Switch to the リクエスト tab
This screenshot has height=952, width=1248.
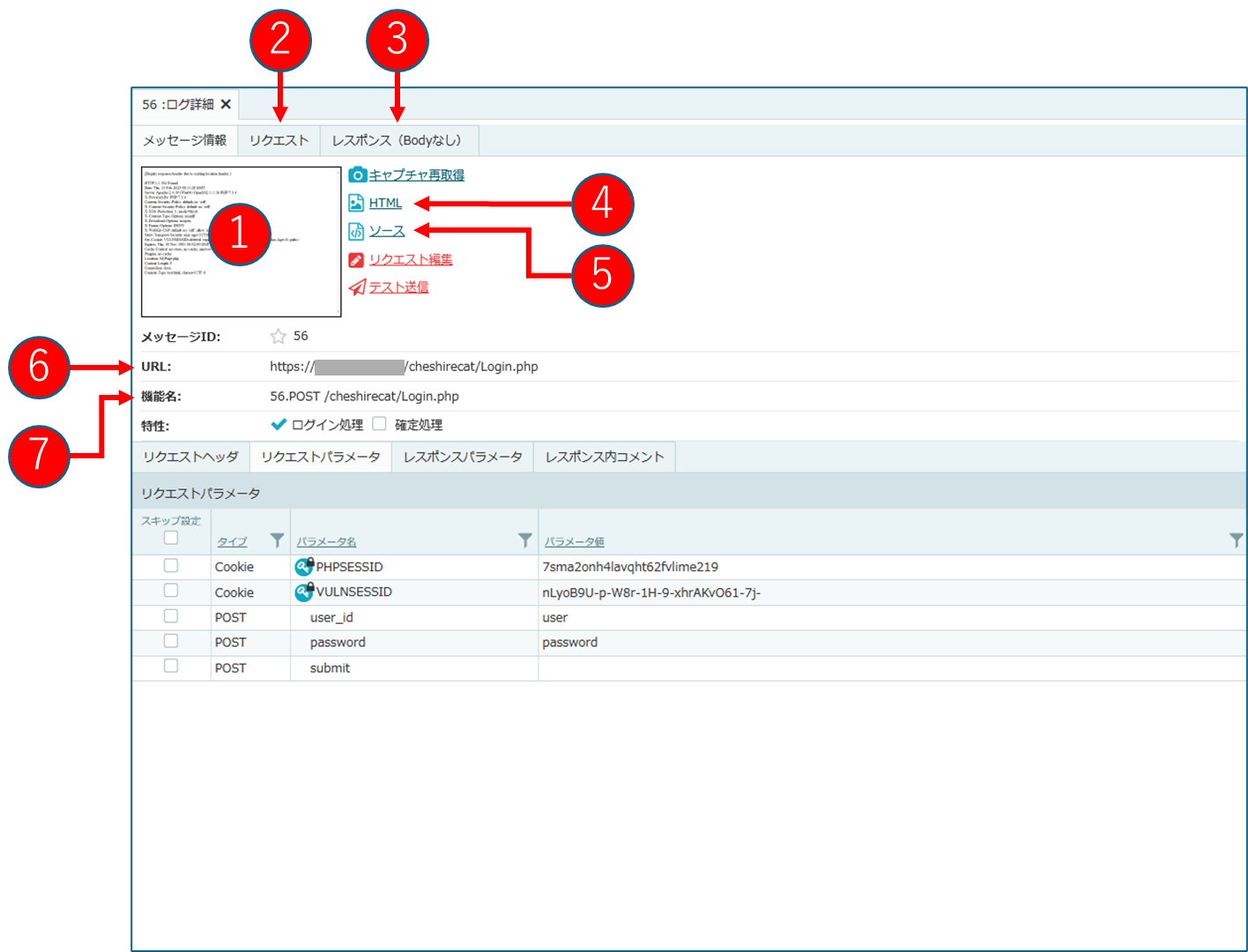pyautogui.click(x=279, y=140)
